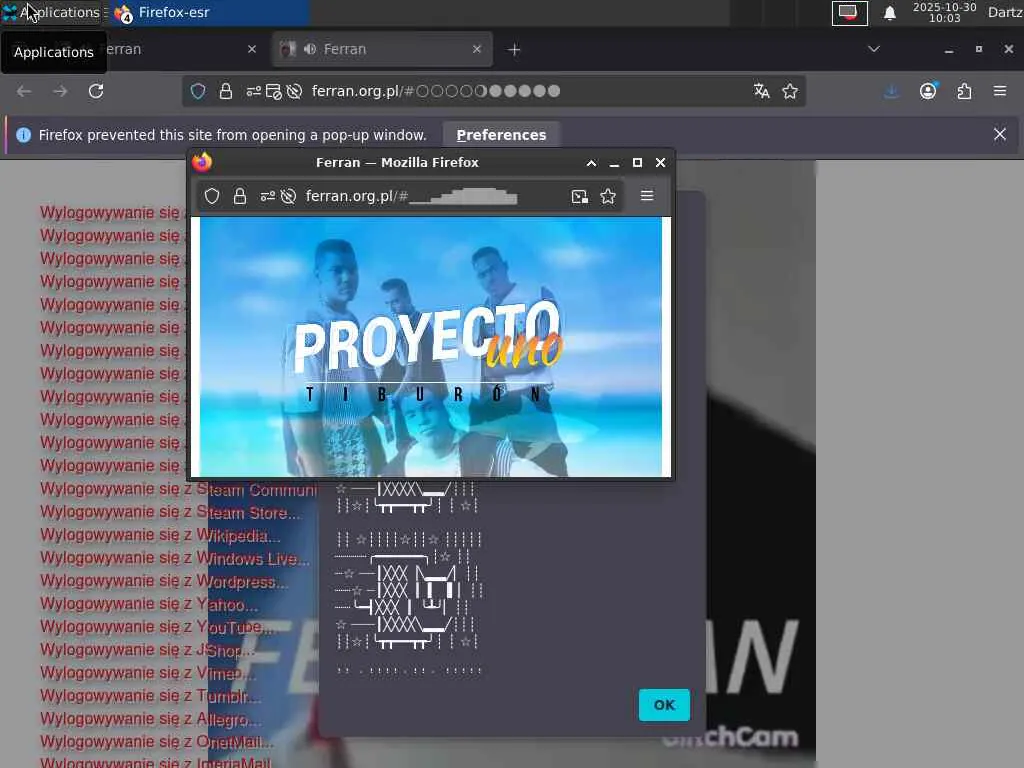Open pop-up blocker Preferences button
This screenshot has width=1024, height=768.
coord(501,135)
